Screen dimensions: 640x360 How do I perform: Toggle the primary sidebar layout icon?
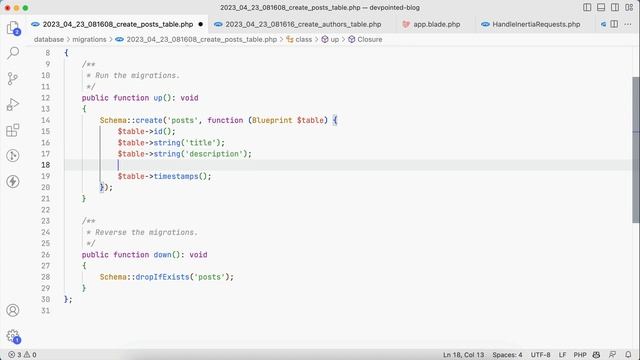pyautogui.click(x=587, y=7)
